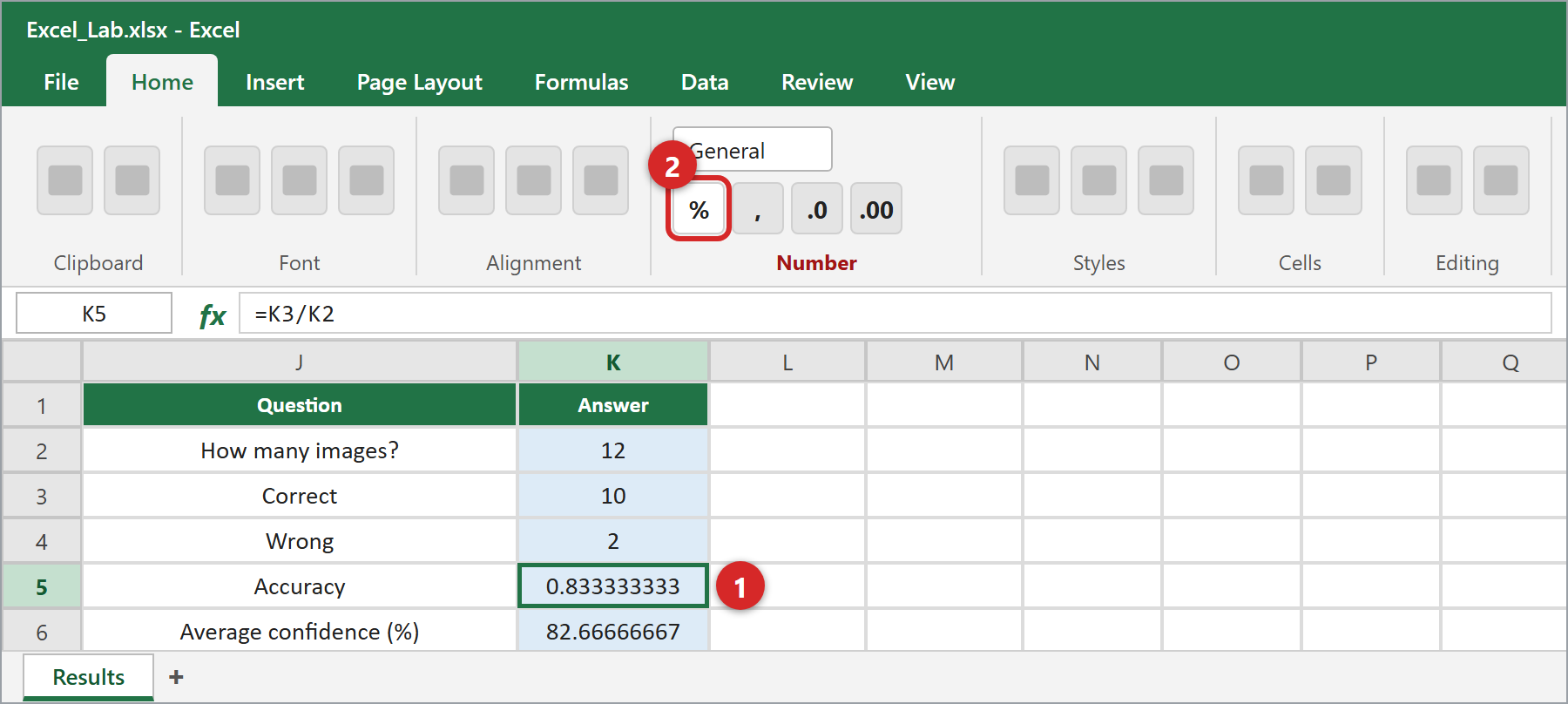The width and height of the screenshot is (1568, 704).
Task: Select column L header
Action: (x=787, y=362)
